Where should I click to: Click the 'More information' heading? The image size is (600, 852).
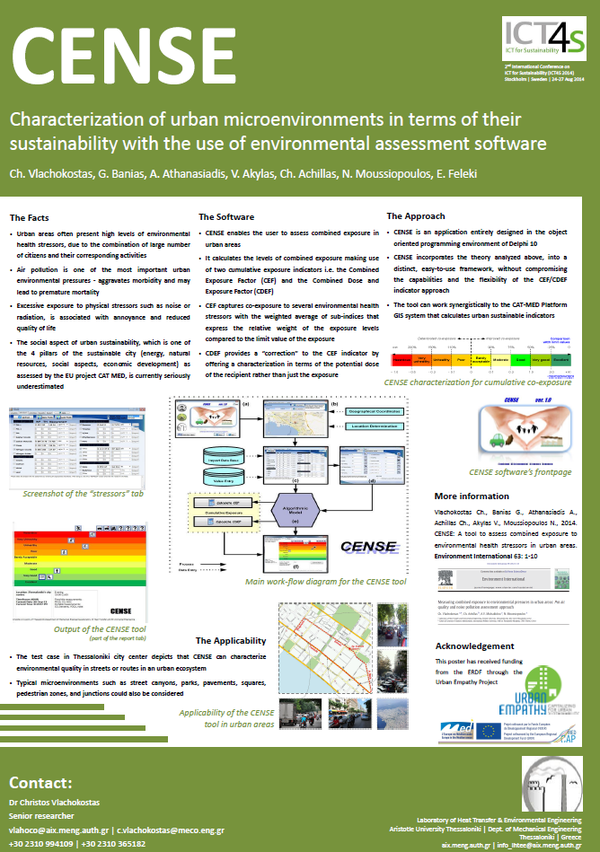[x=472, y=496]
